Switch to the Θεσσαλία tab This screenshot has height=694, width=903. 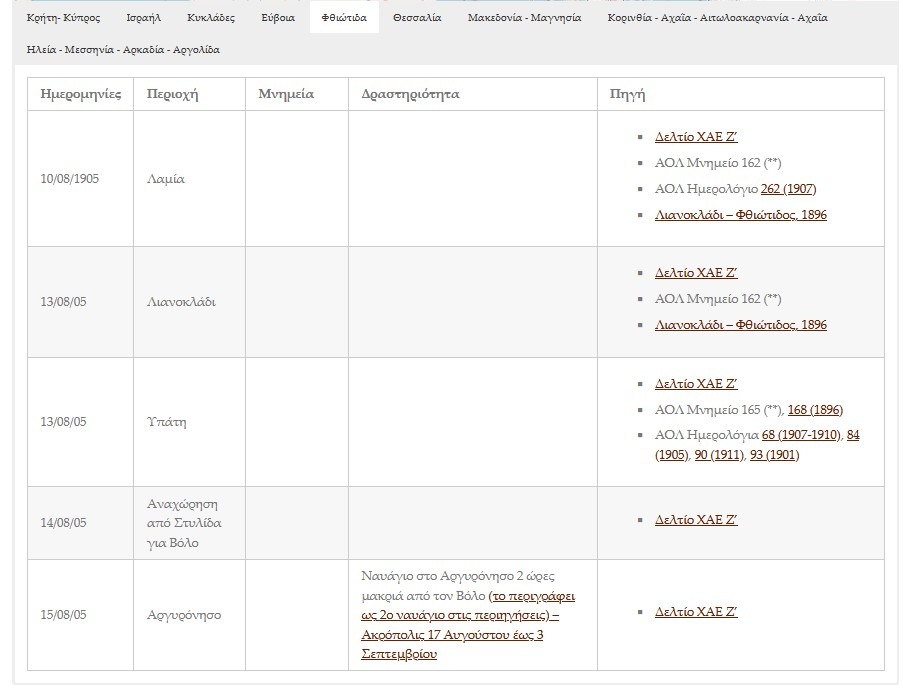[417, 18]
